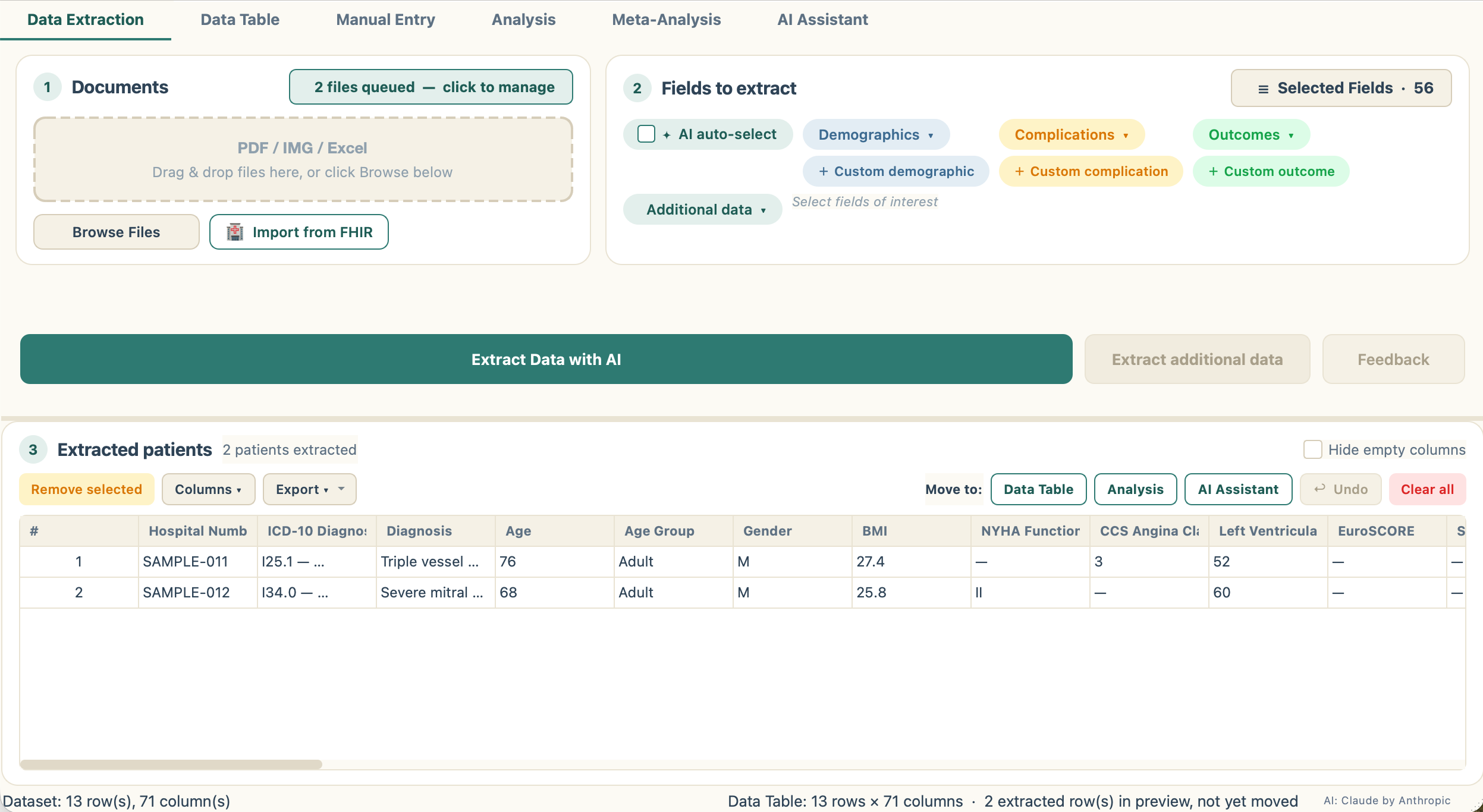The image size is (1483, 812).
Task: Click the PDF / IMG / Excel drop zone
Action: pyautogui.click(x=303, y=159)
